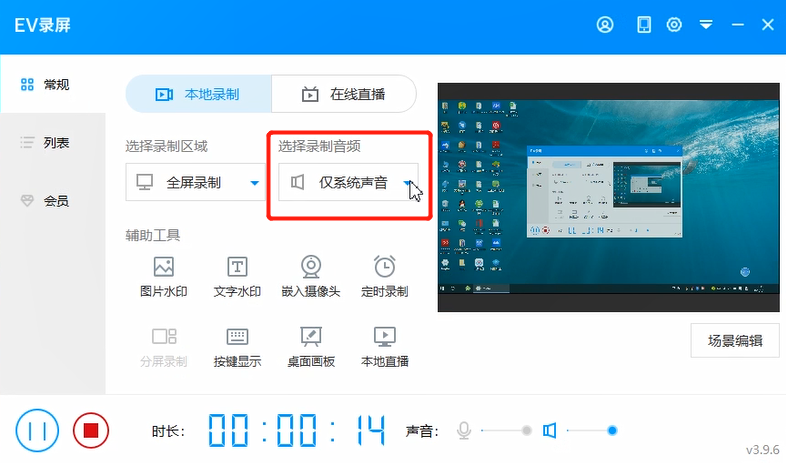Open the 会员 sidebar tab
Viewport: 786px width, 463px height.
click(53, 201)
